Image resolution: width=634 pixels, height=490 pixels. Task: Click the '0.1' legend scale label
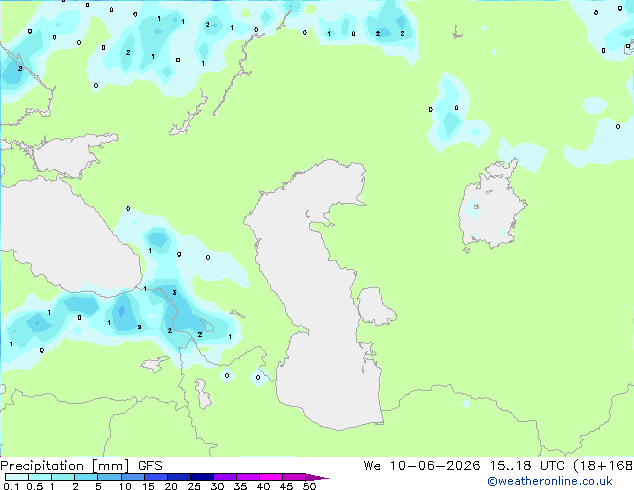[11, 486]
